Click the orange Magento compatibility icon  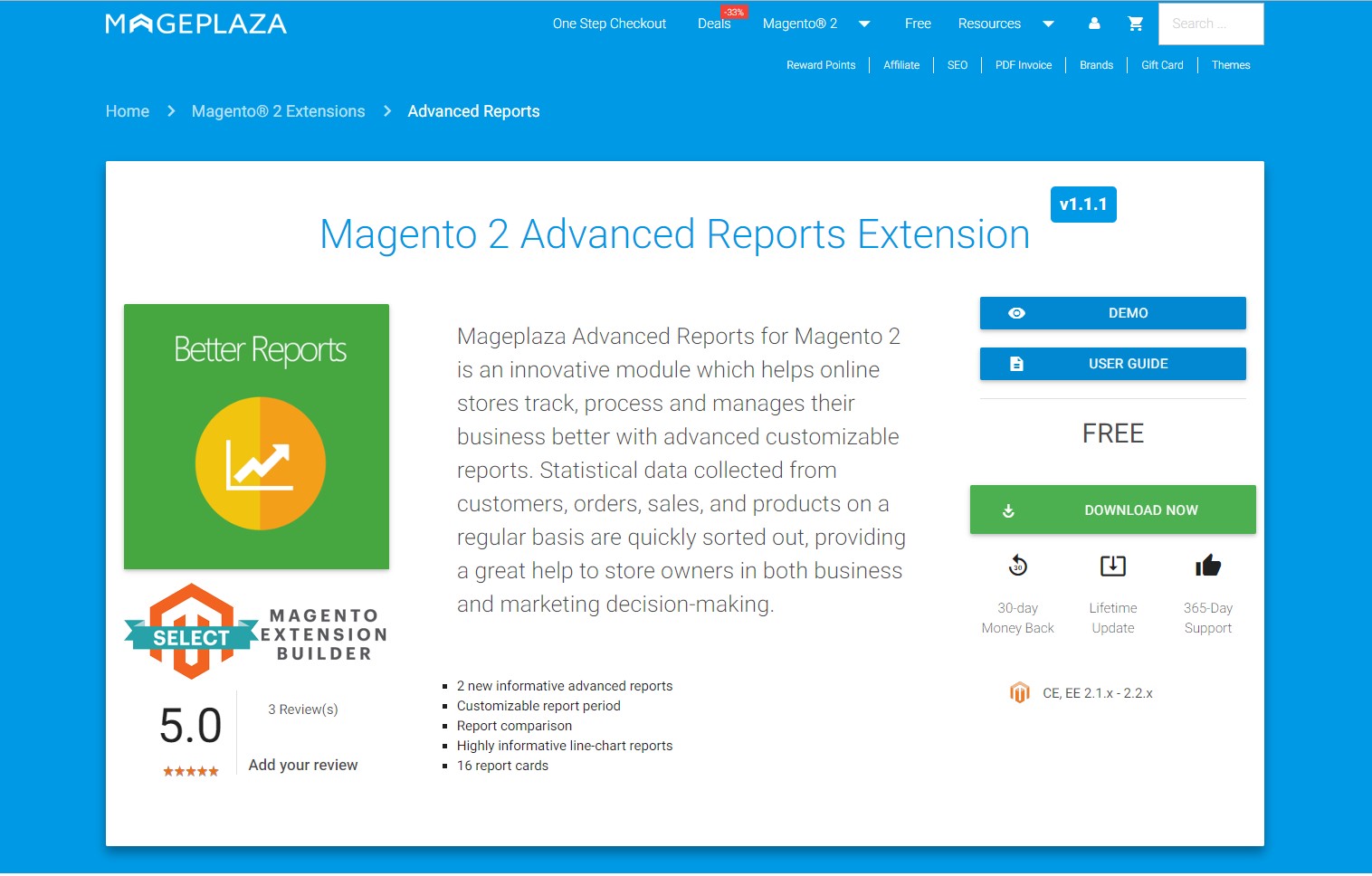click(1020, 692)
